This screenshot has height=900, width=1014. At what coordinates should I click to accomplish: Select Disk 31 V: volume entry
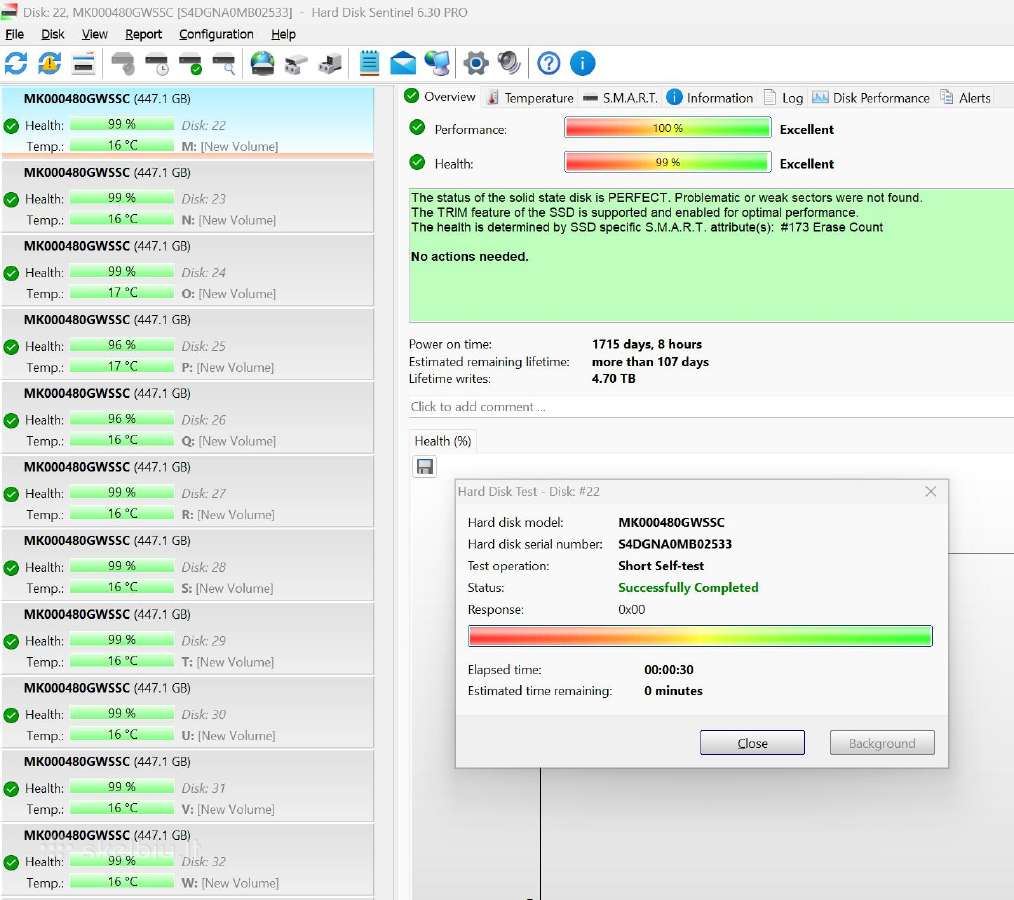pos(188,786)
